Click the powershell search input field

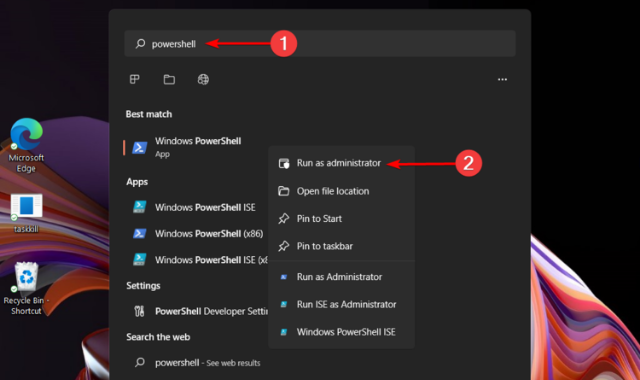320,43
